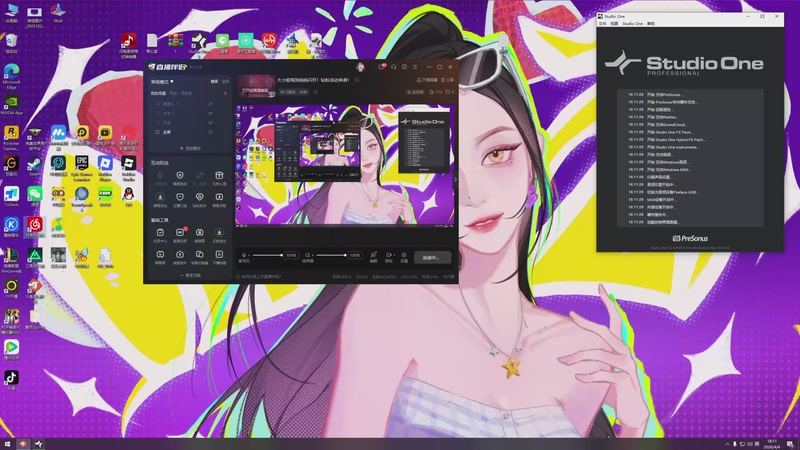Select the Rockstar Games Launcher shortcut
Screen dimensions: 800x450
tap(11, 138)
